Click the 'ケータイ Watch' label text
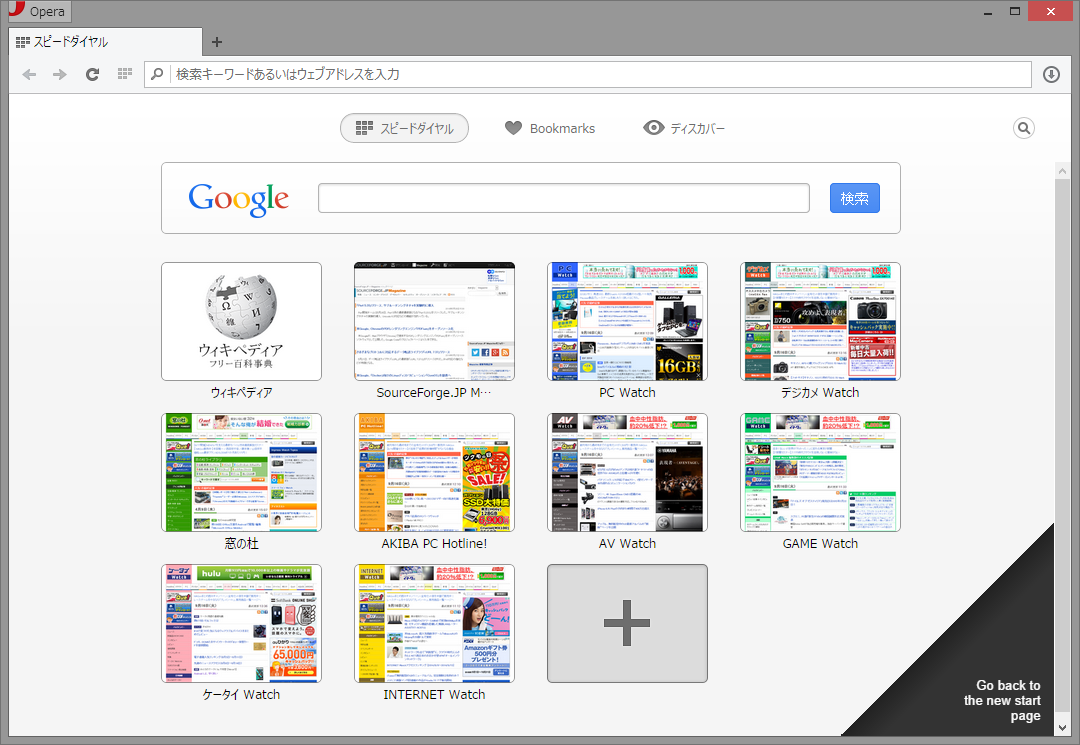Image resolution: width=1080 pixels, height=745 pixels. (x=241, y=695)
